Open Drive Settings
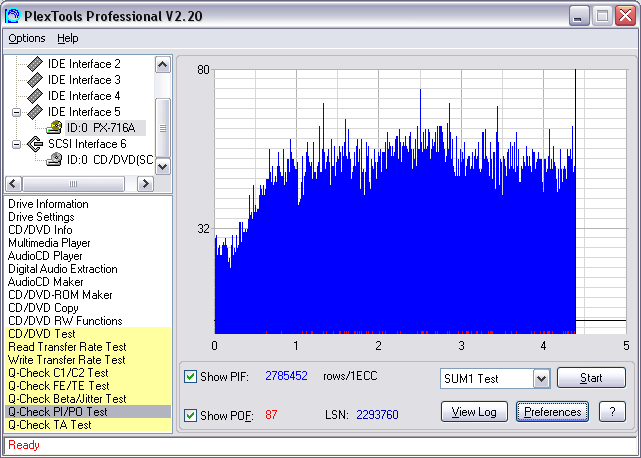The width and height of the screenshot is (641, 458). click(x=41, y=217)
